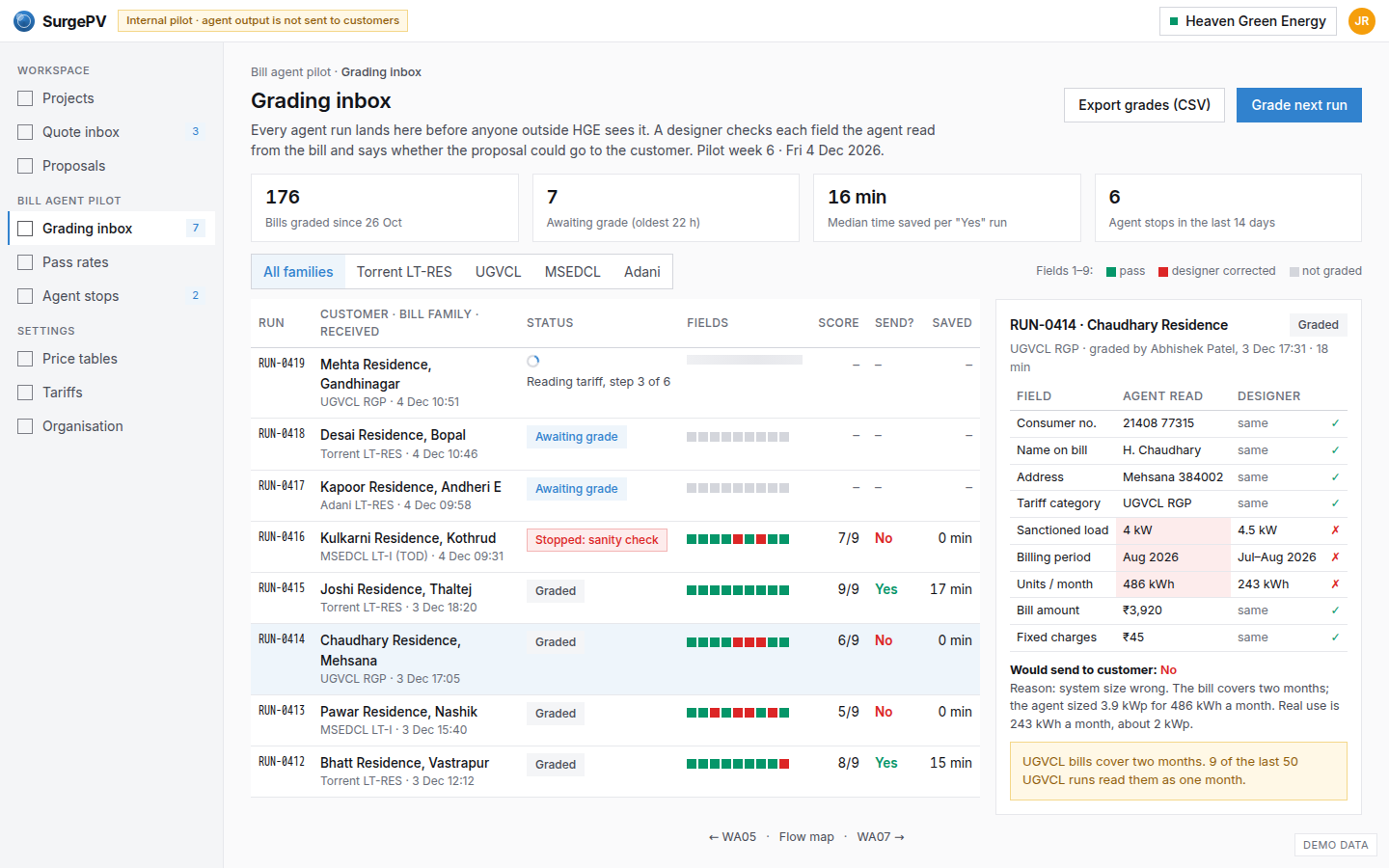This screenshot has height=868, width=1389.
Task: Open the Flow map link
Action: click(x=806, y=837)
